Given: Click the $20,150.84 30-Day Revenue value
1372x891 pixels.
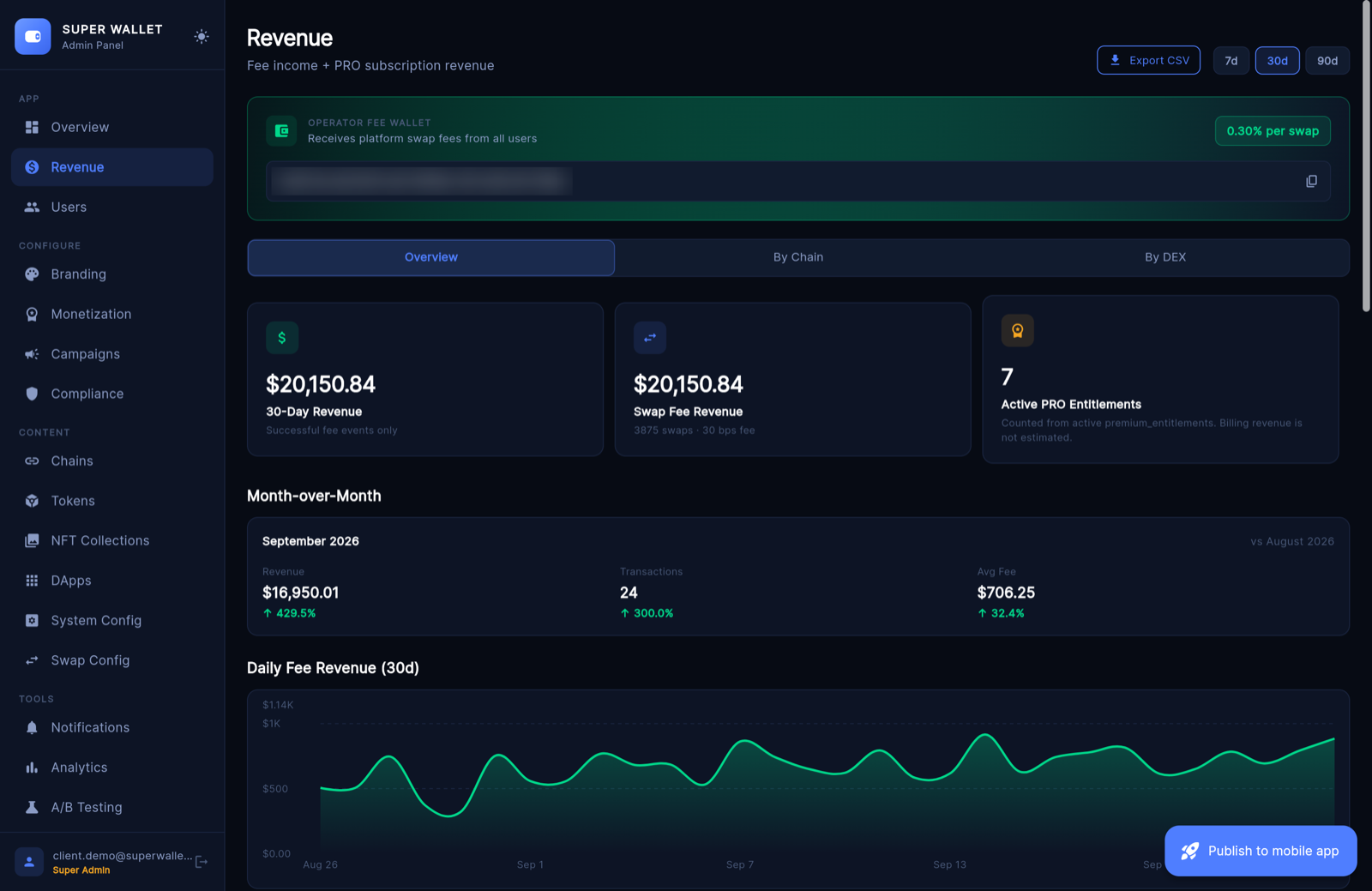Looking at the screenshot, I should [x=321, y=384].
